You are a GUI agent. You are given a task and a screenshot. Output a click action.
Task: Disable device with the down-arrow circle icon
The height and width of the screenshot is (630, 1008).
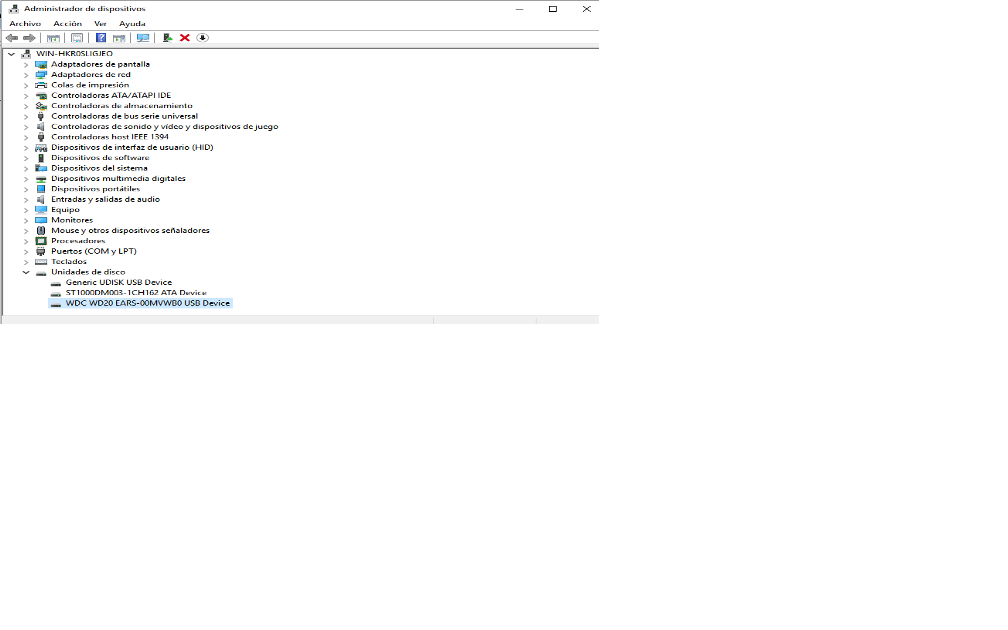pos(202,38)
